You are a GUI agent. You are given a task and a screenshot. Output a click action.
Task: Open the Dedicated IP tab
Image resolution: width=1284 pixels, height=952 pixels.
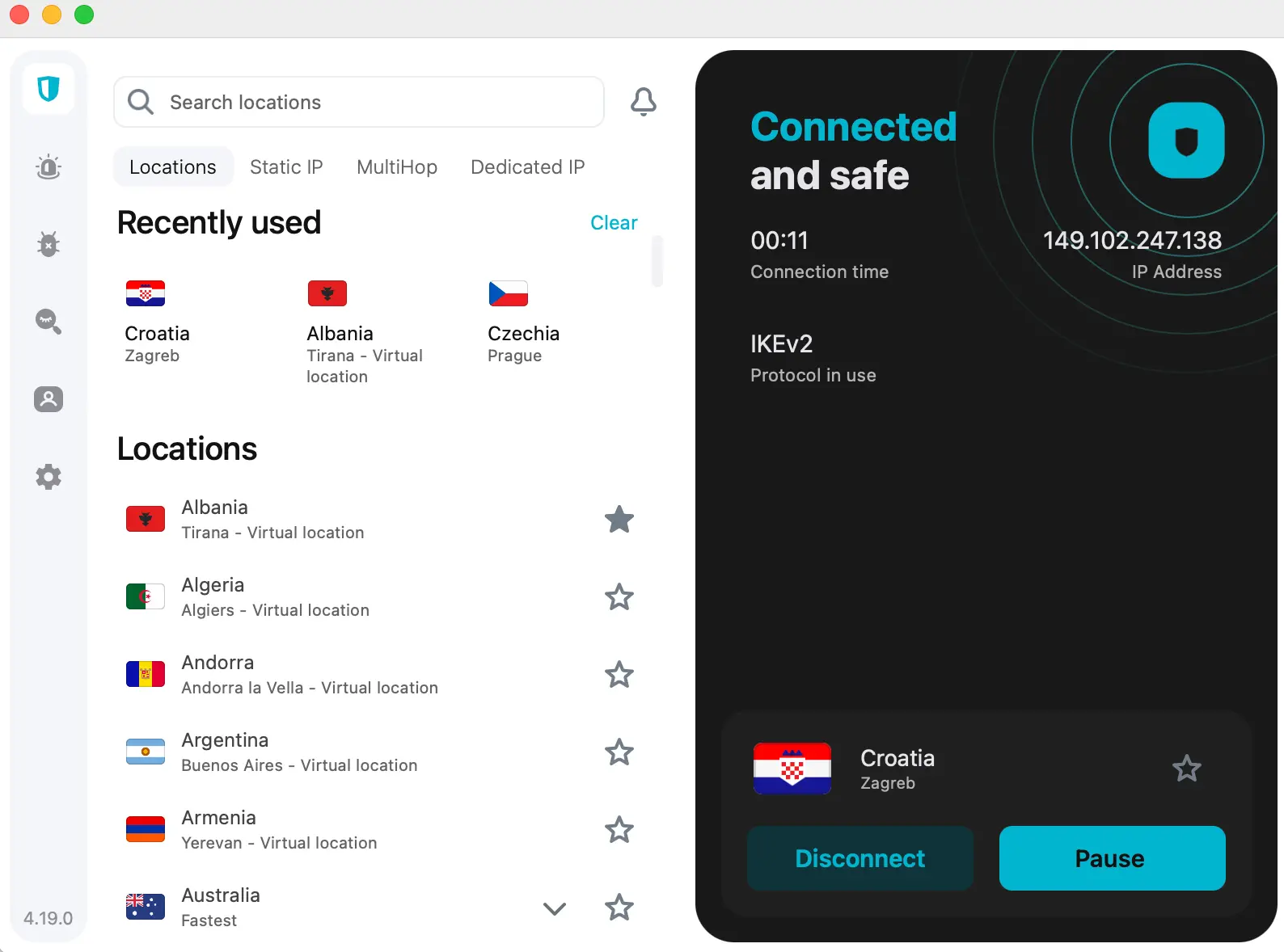[x=527, y=167]
